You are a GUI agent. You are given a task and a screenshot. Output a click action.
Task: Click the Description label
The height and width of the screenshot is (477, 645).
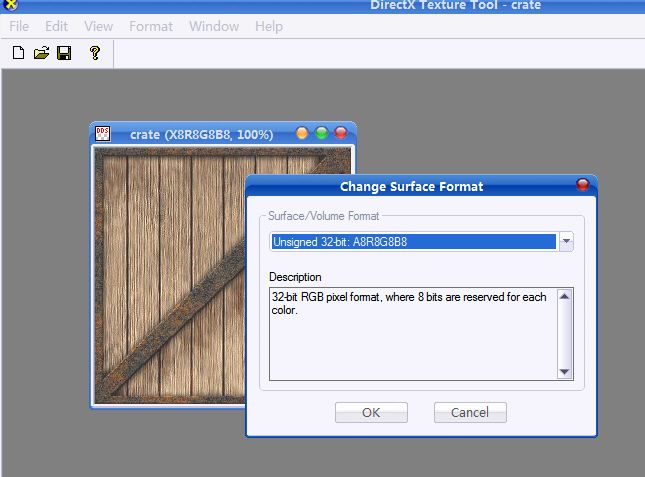(x=295, y=277)
